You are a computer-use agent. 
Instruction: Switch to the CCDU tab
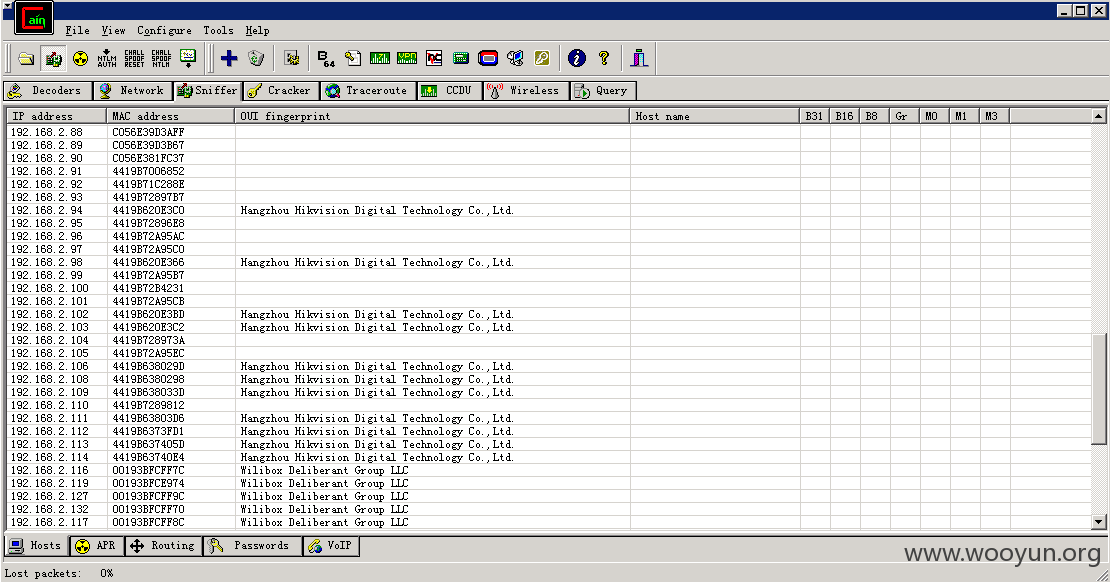click(x=449, y=91)
